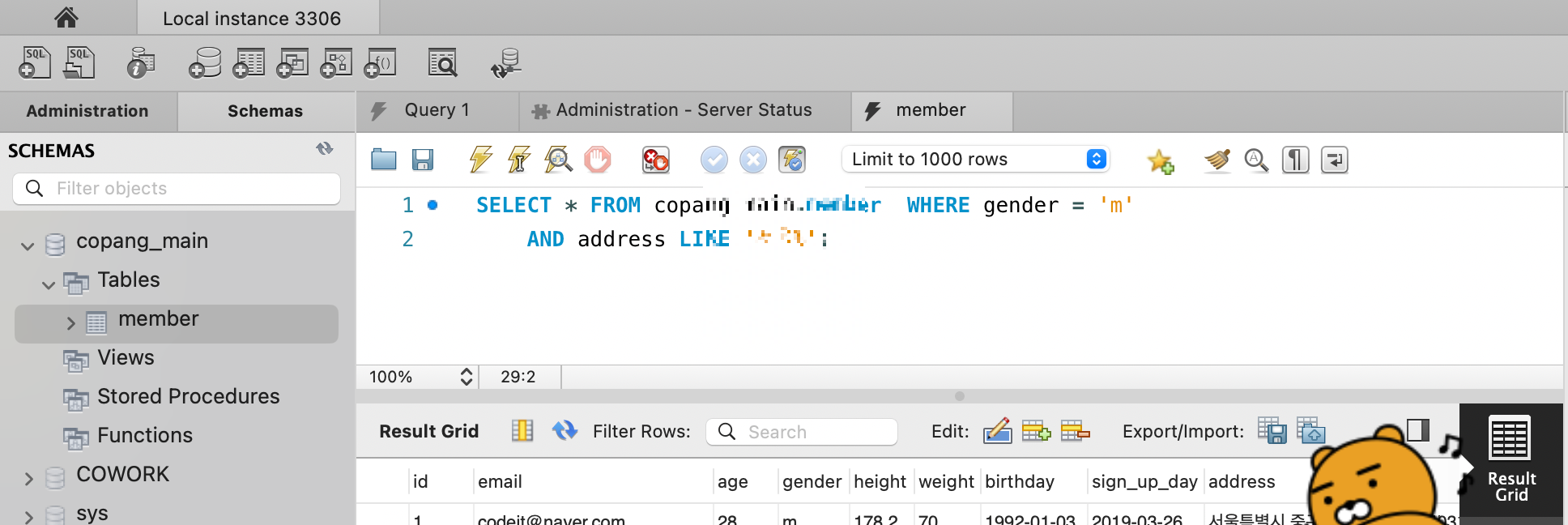Viewport: 1568px width, 525px height.
Task: Toggle auto-commit mode
Action: click(x=792, y=160)
